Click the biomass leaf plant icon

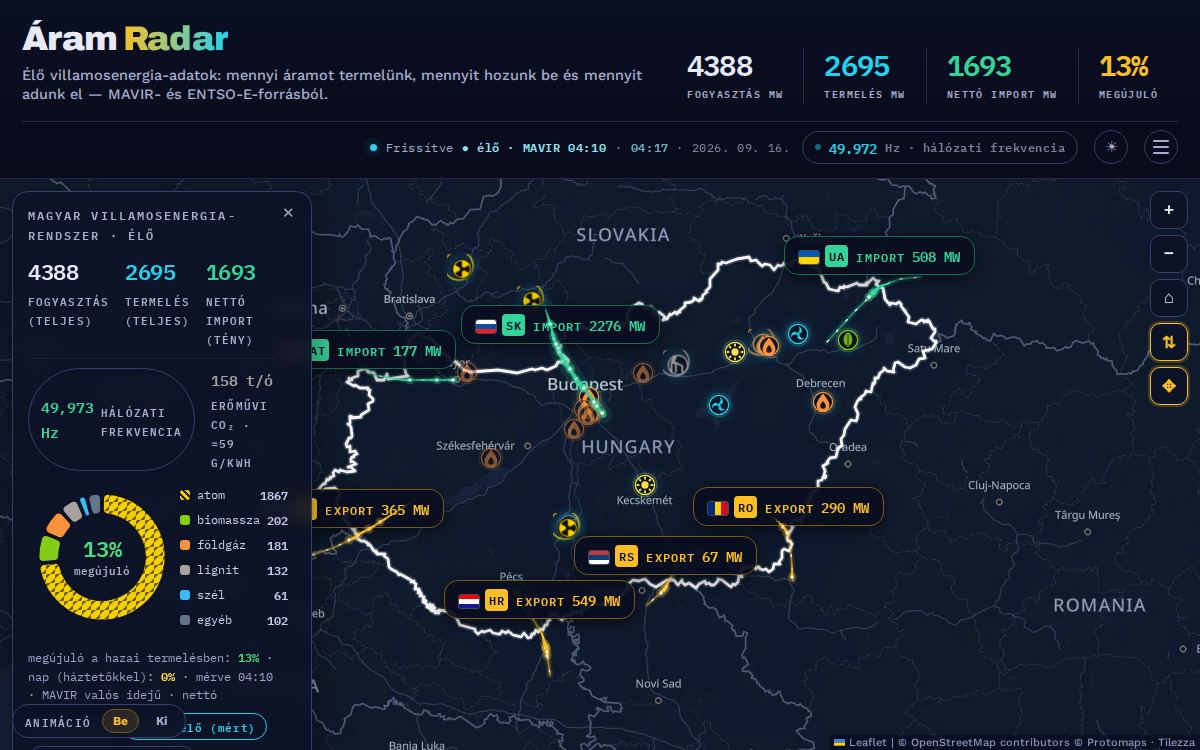click(847, 340)
